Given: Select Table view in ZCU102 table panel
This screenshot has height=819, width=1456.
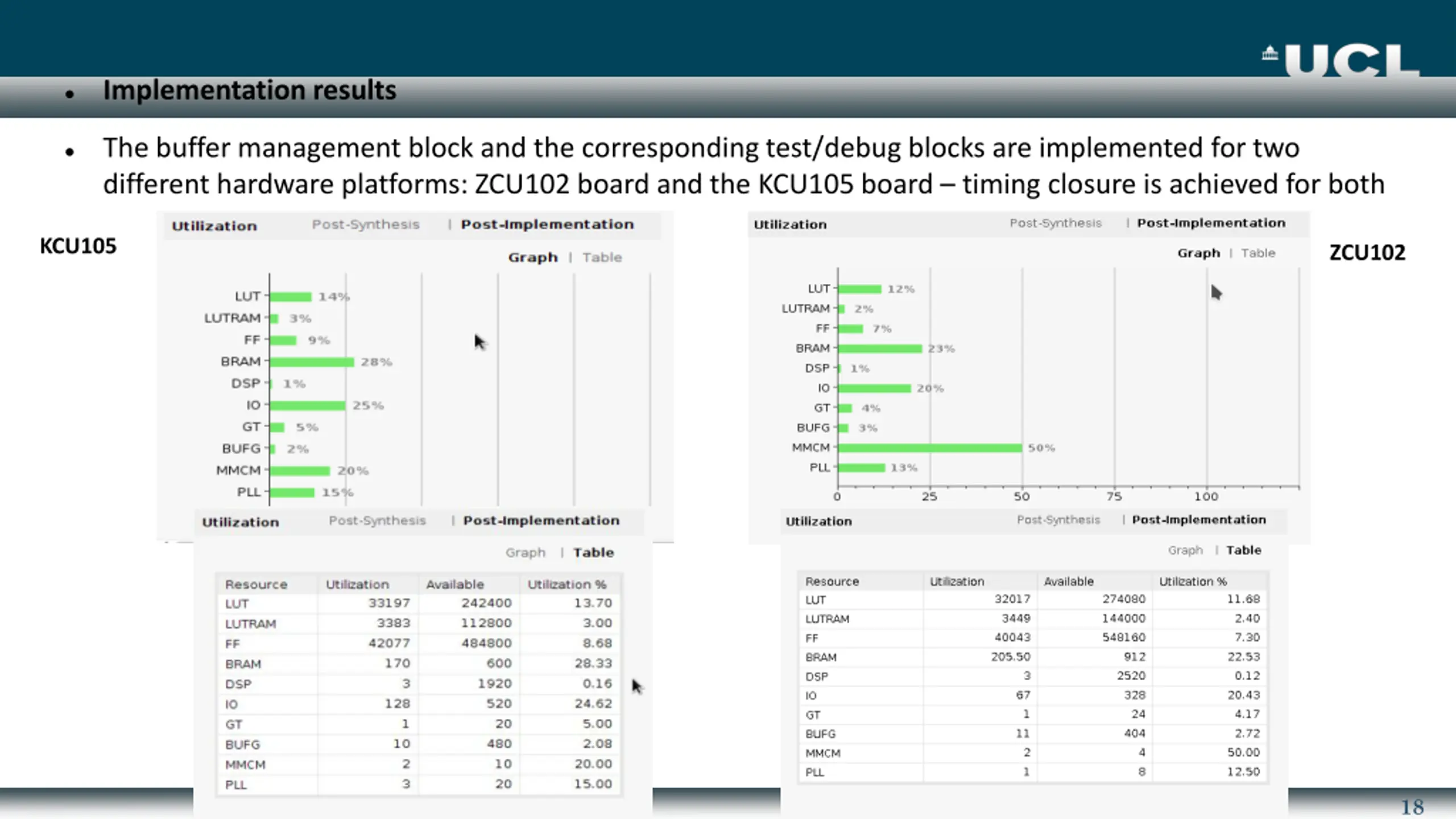Looking at the screenshot, I should click(1244, 551).
